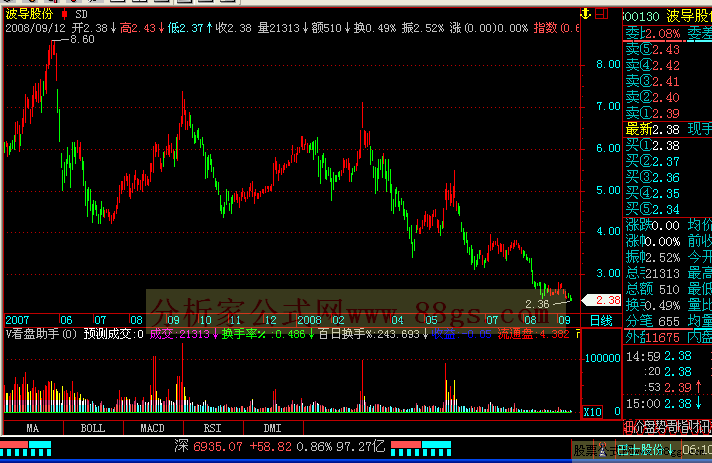This screenshot has width=712, height=463.
Task: Click the 最新 2.38 latest price row
Action: (x=653, y=130)
